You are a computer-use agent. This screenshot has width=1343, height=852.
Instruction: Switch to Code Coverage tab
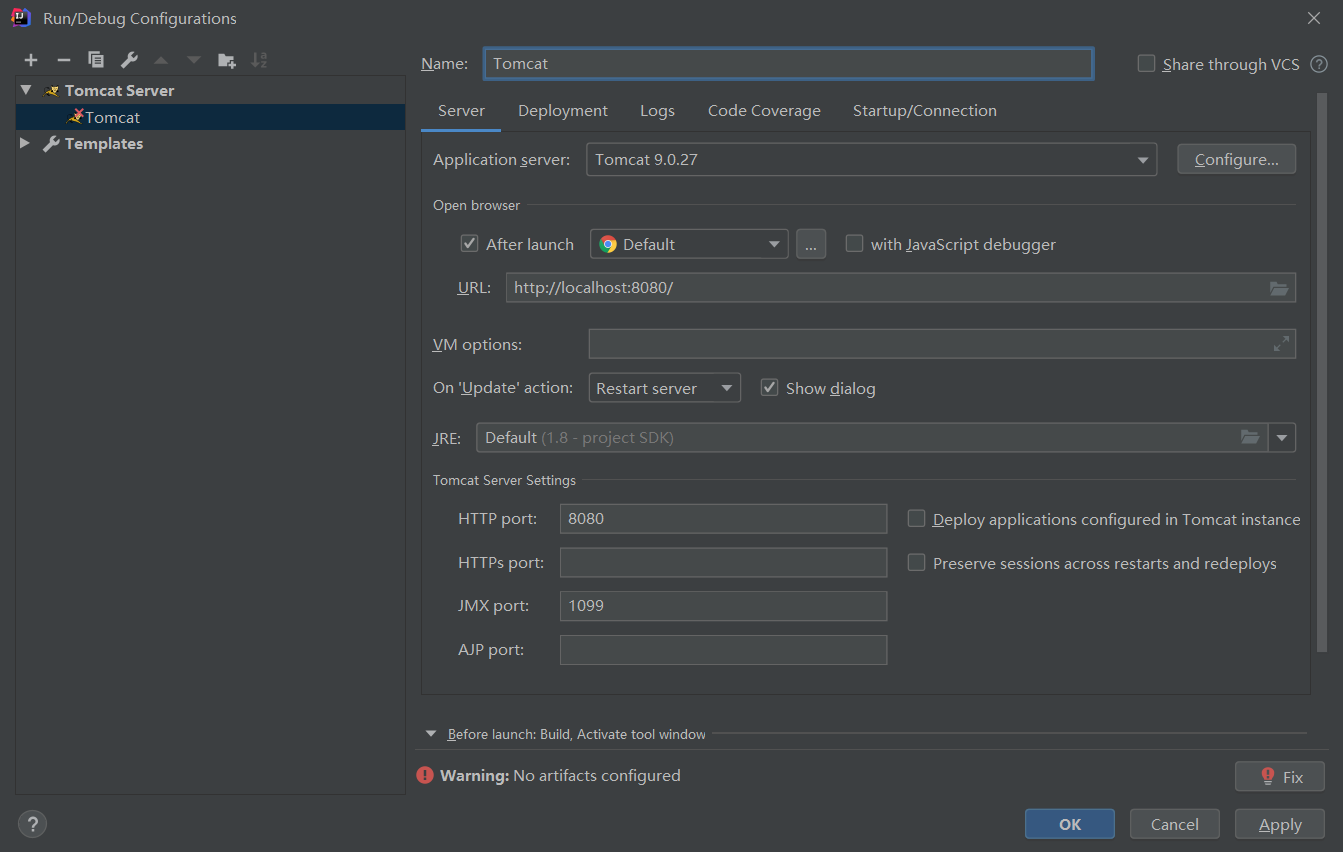[x=764, y=111]
